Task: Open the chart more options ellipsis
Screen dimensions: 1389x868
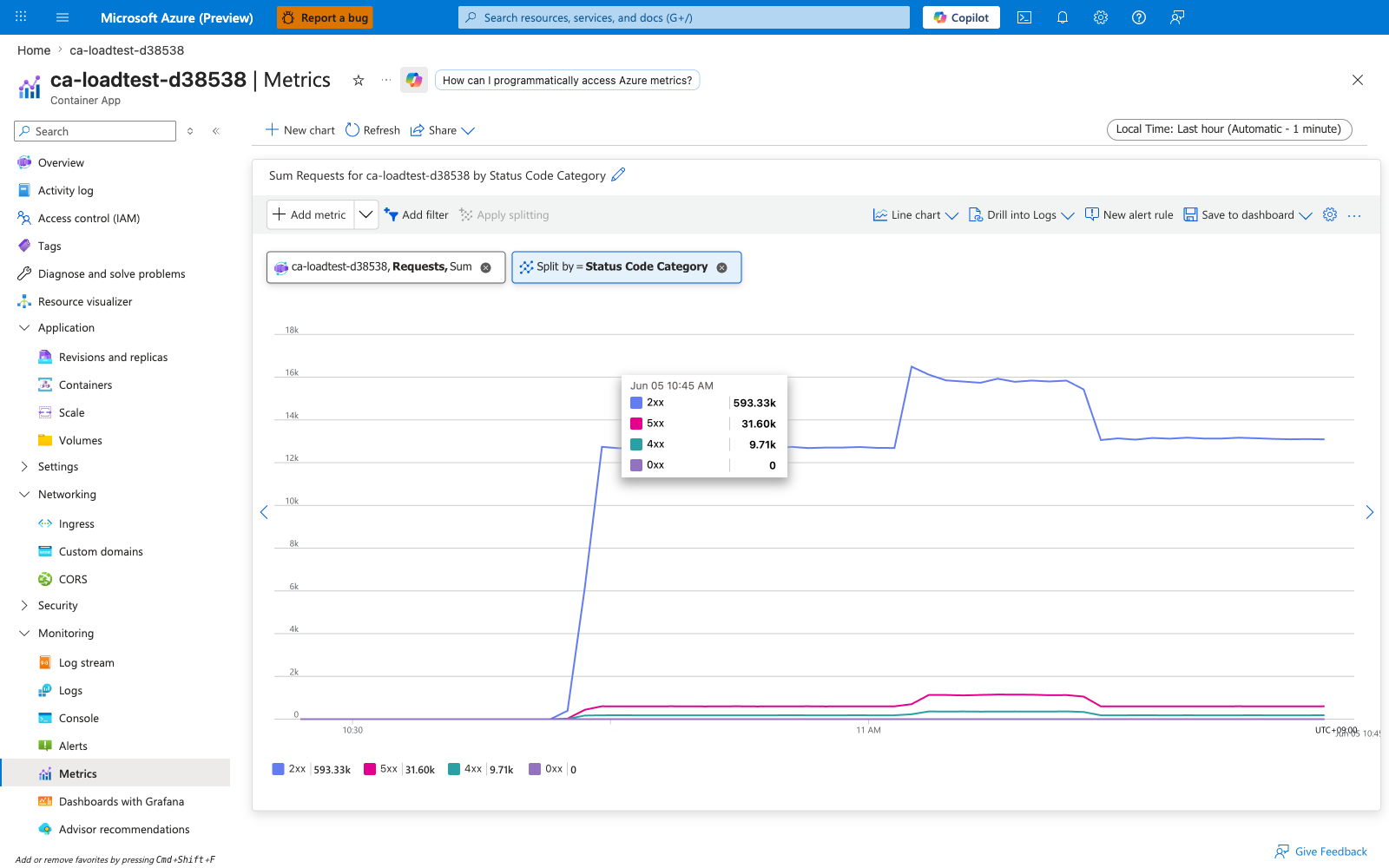Action: pos(1354,215)
